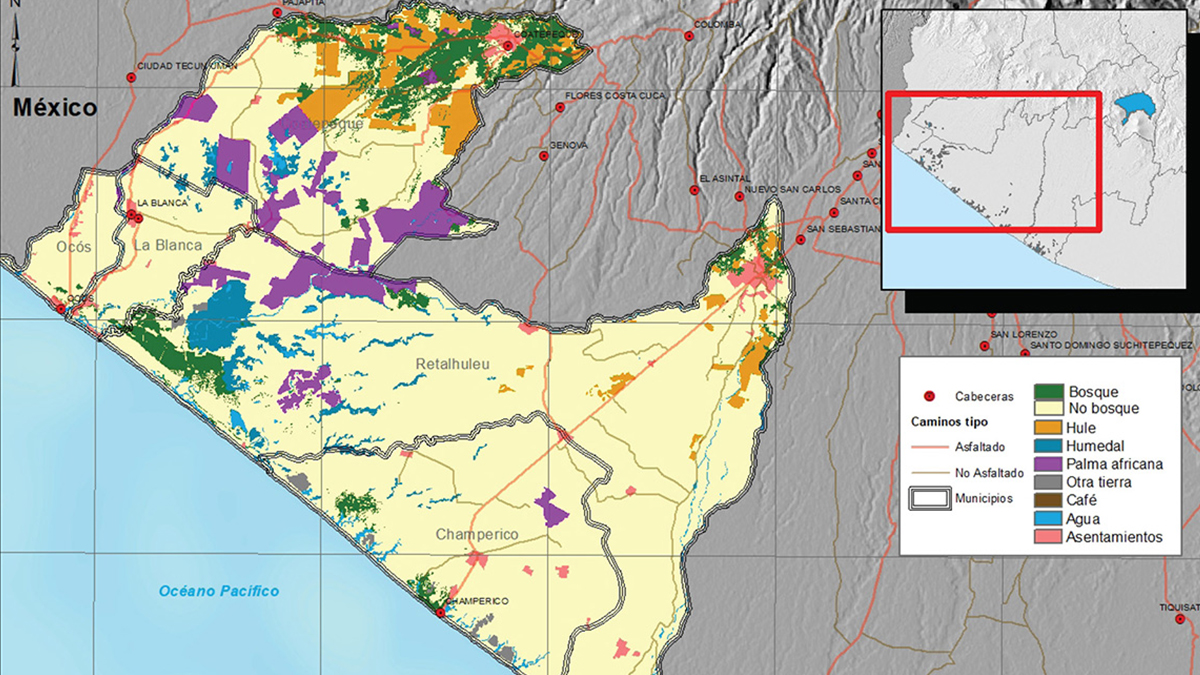Click the México country label
Screen dimensions: 1200x675
[55, 108]
